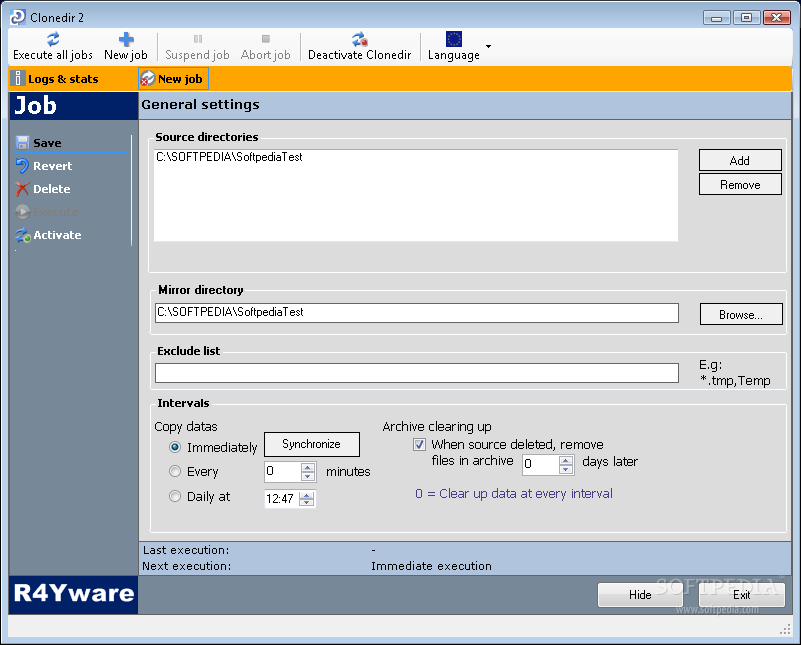Viewport: 801px width, 645px height.
Task: Uncheck When source deleted, remove checkbox
Action: (419, 444)
